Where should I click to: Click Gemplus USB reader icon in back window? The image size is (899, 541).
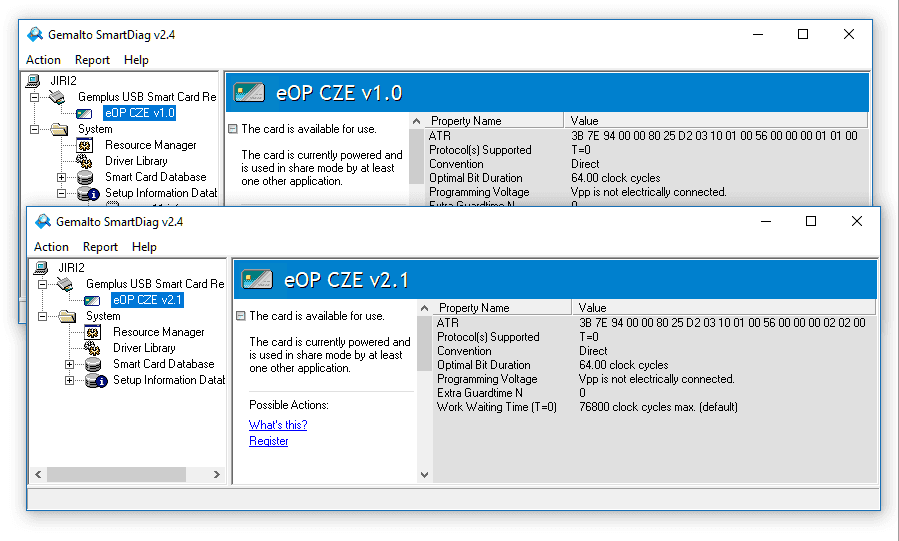pos(57,97)
